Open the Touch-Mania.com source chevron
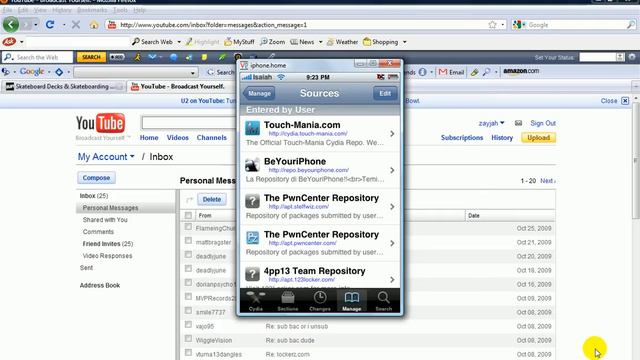 (392, 133)
